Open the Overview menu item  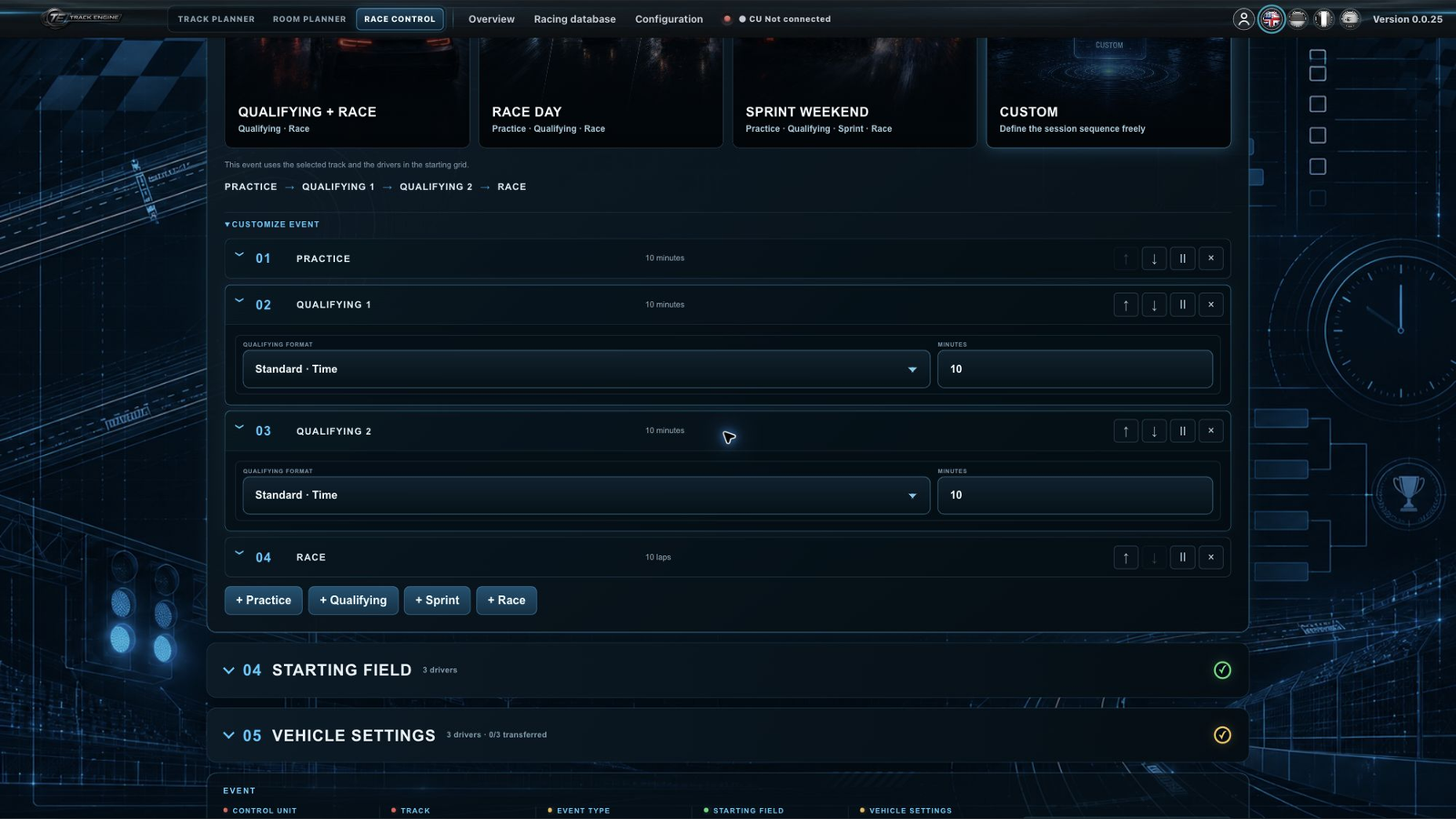(x=491, y=19)
